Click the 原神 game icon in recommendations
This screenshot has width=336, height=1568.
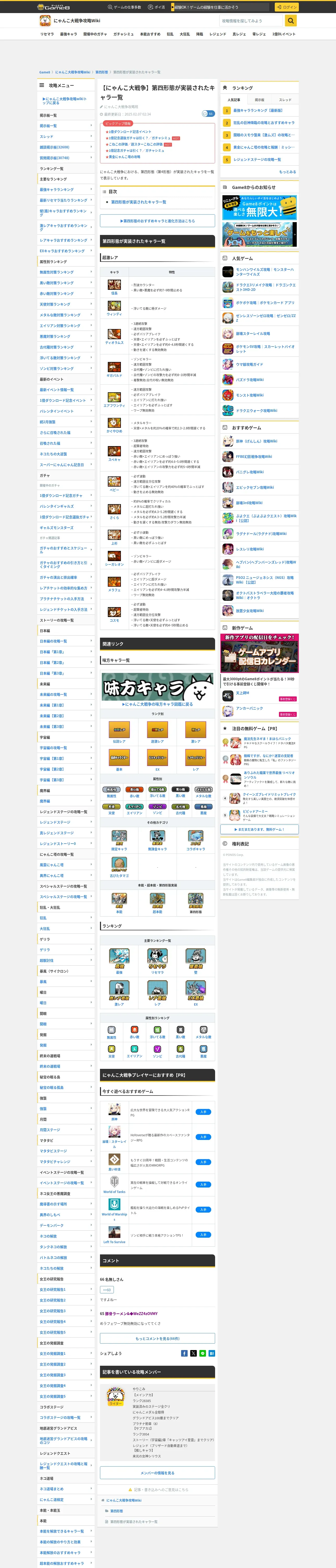pyautogui.click(x=114, y=1109)
